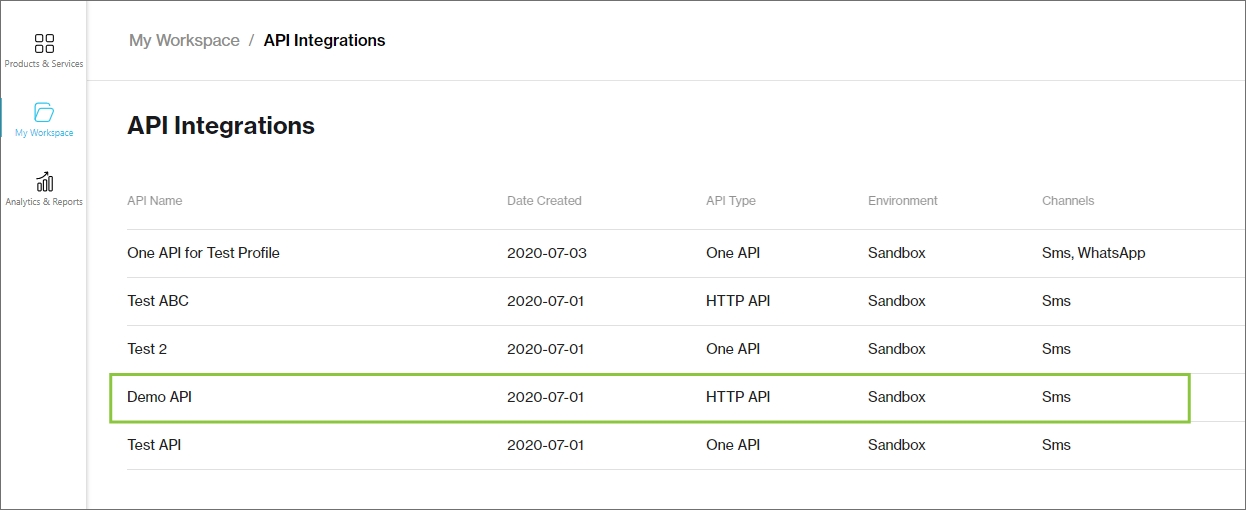Open One API for Test Profile integration
The height and width of the screenshot is (510, 1246).
pos(203,253)
